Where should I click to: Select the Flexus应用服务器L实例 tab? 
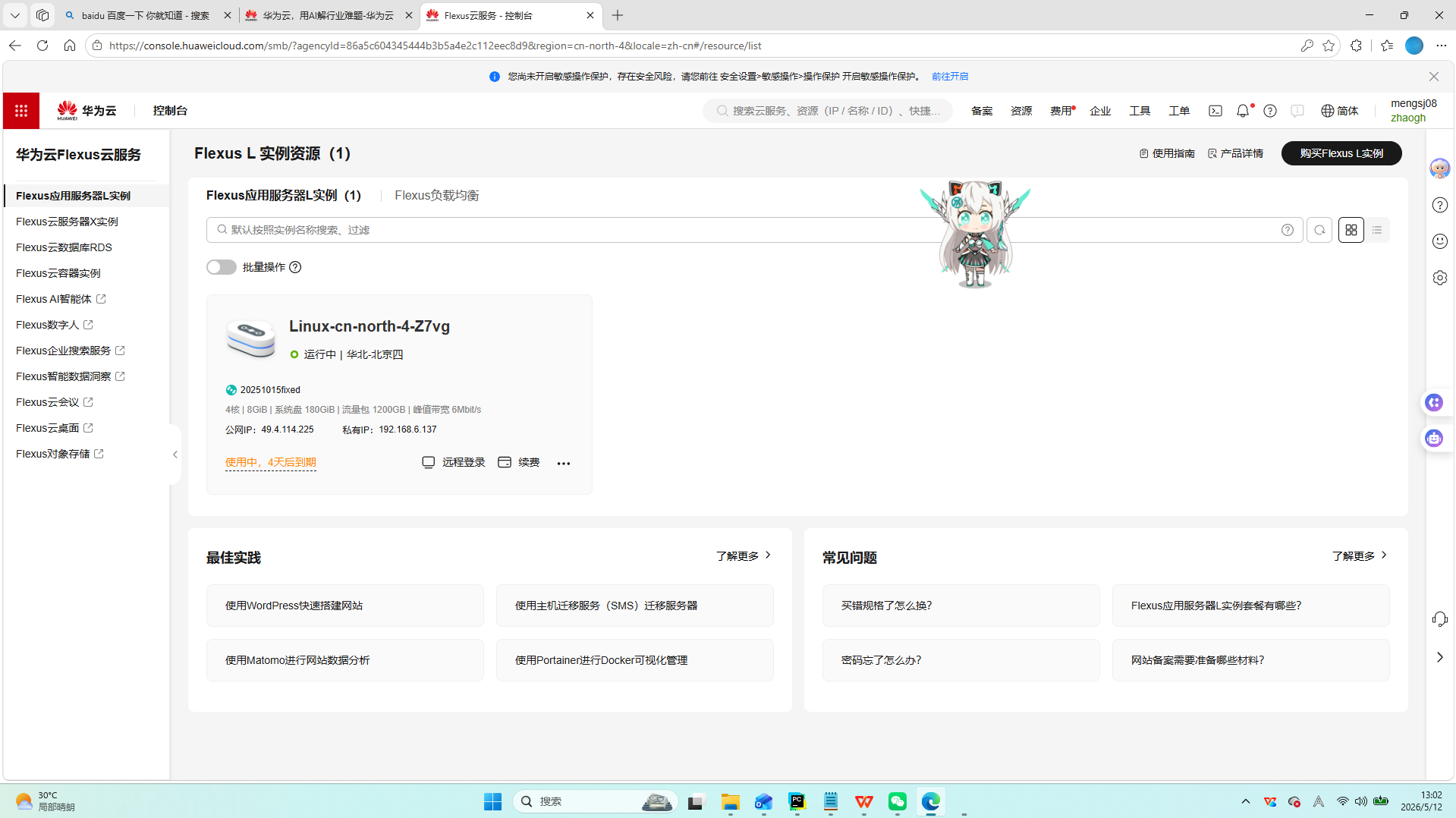click(283, 196)
